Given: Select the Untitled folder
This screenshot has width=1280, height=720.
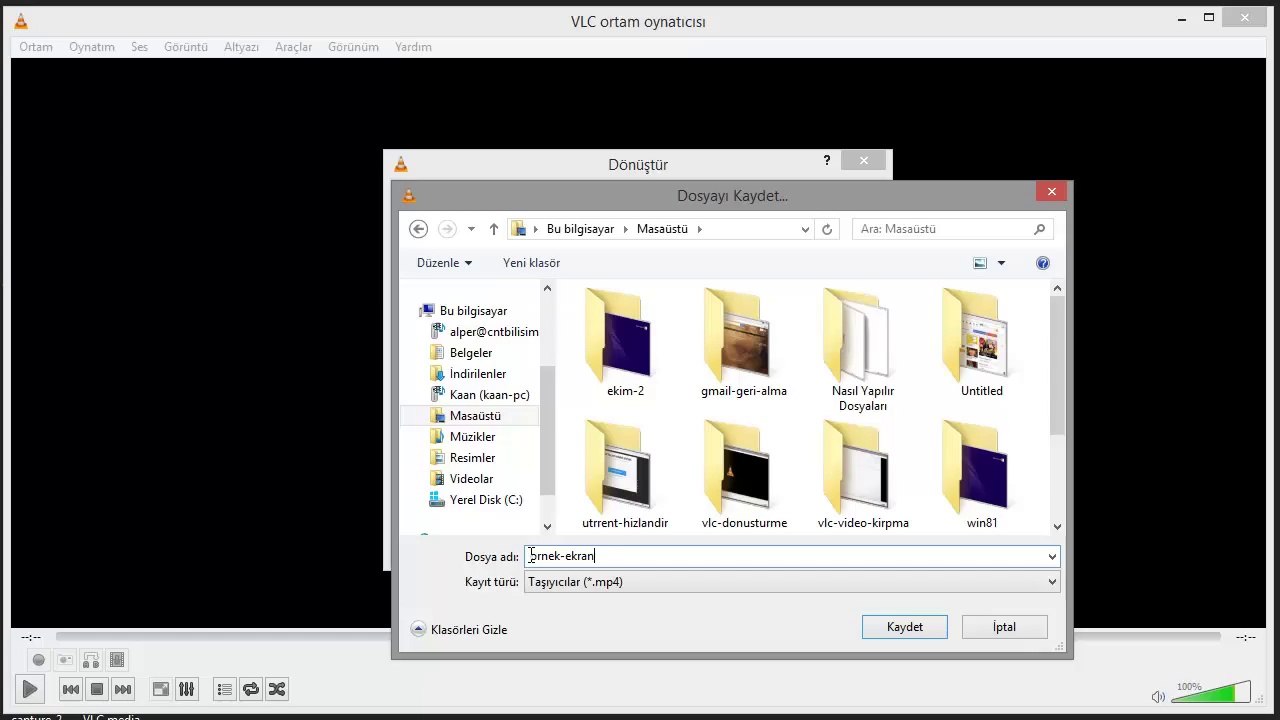Looking at the screenshot, I should tap(982, 343).
